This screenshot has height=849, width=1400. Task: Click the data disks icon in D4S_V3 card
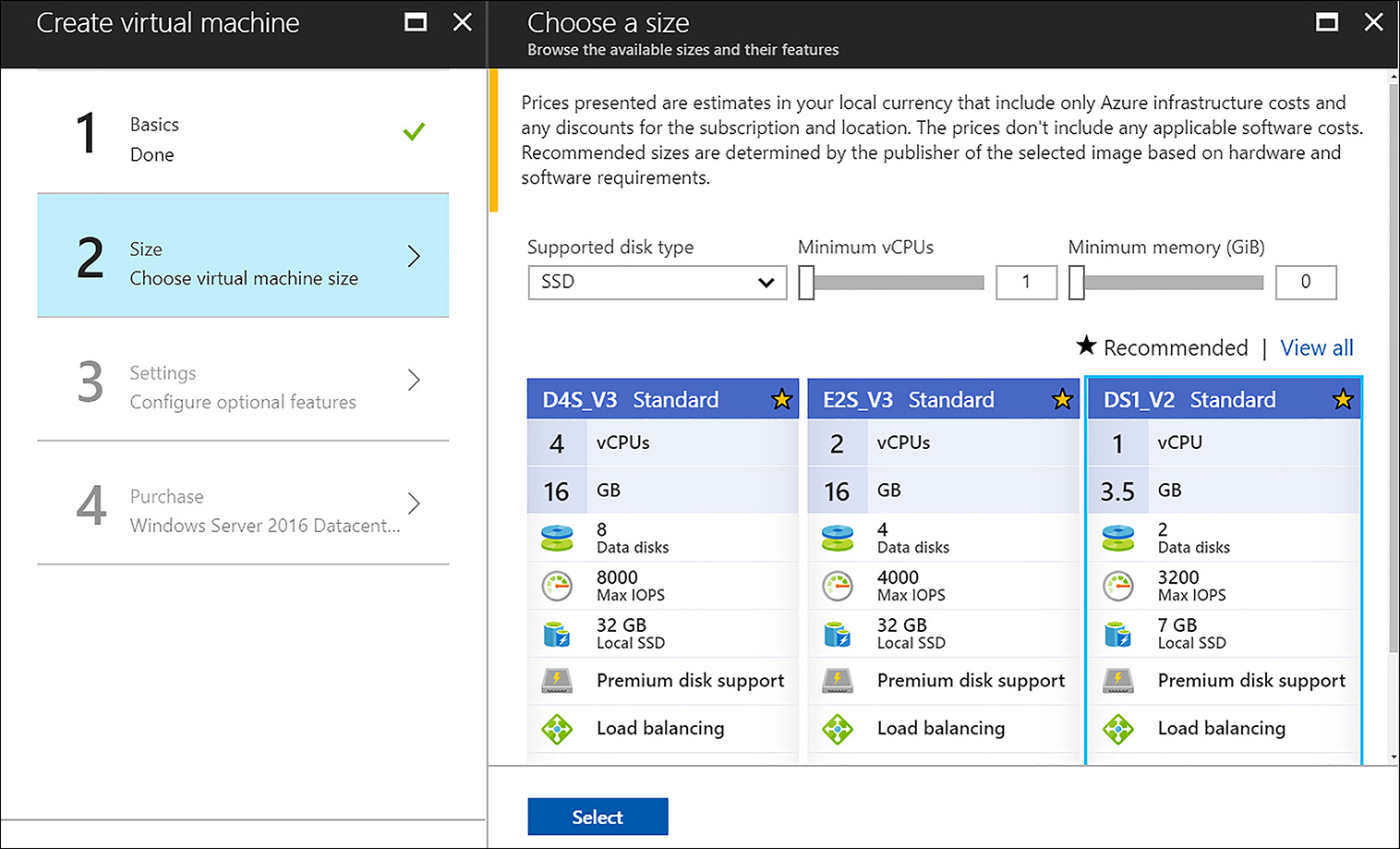pos(557,538)
